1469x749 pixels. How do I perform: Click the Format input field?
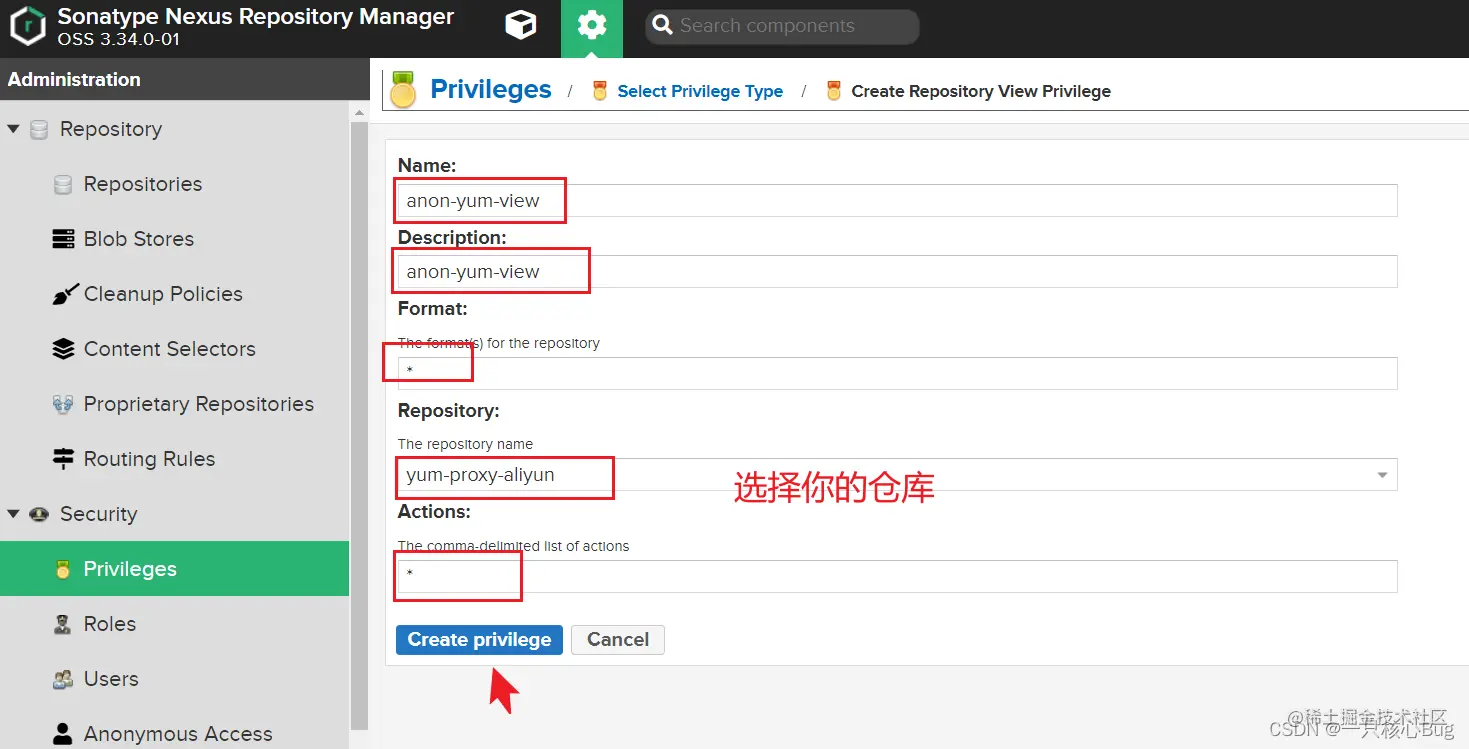(x=897, y=373)
